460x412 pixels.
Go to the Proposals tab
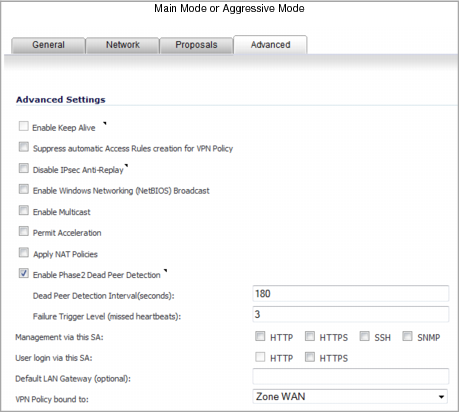pos(196,45)
